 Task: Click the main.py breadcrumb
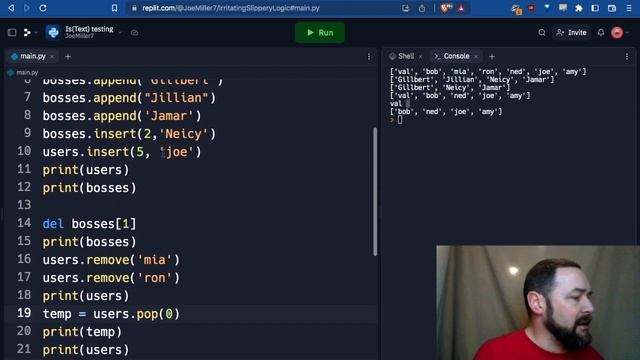[23, 72]
